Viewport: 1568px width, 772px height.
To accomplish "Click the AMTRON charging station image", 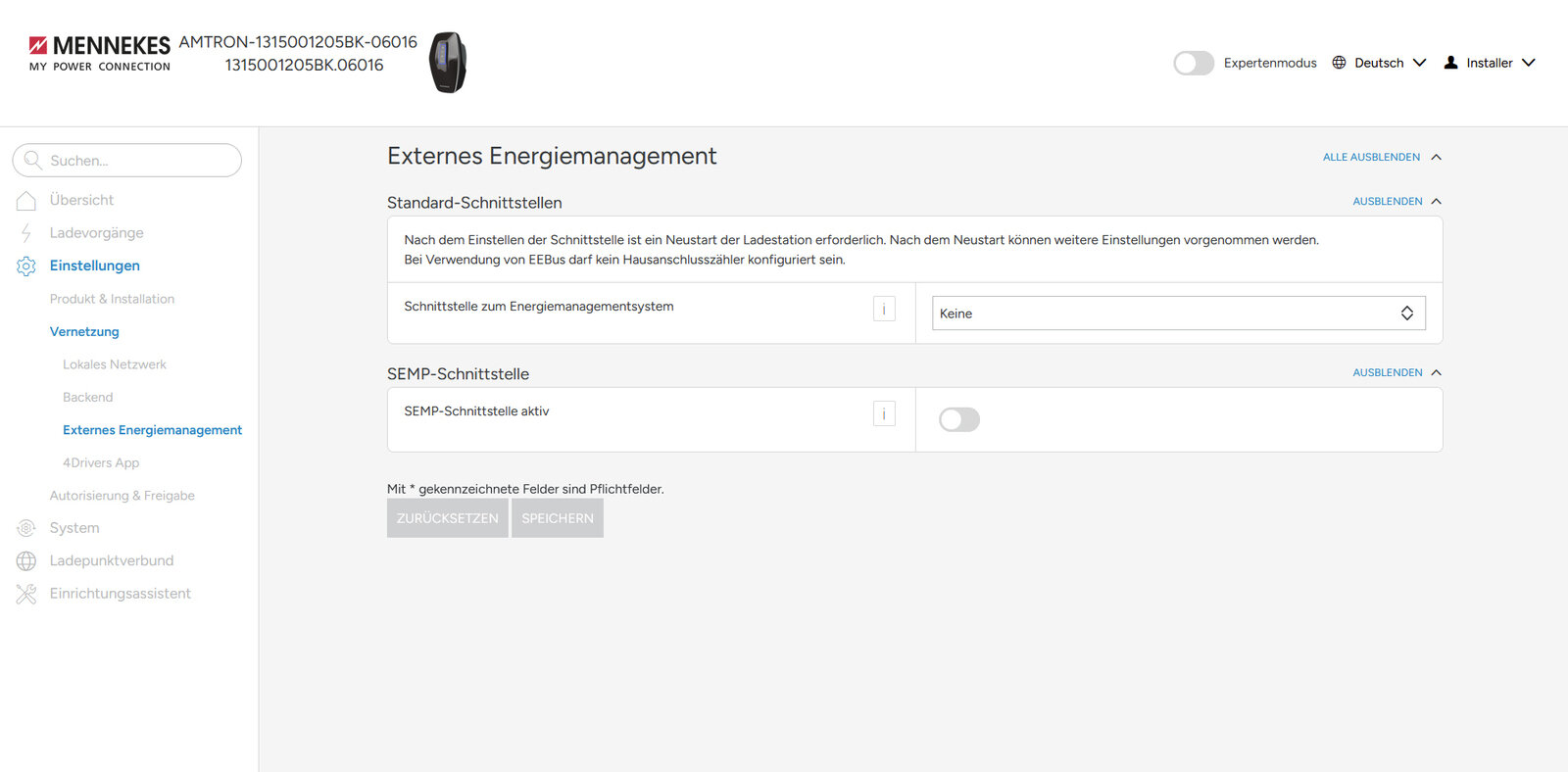I will click(448, 62).
